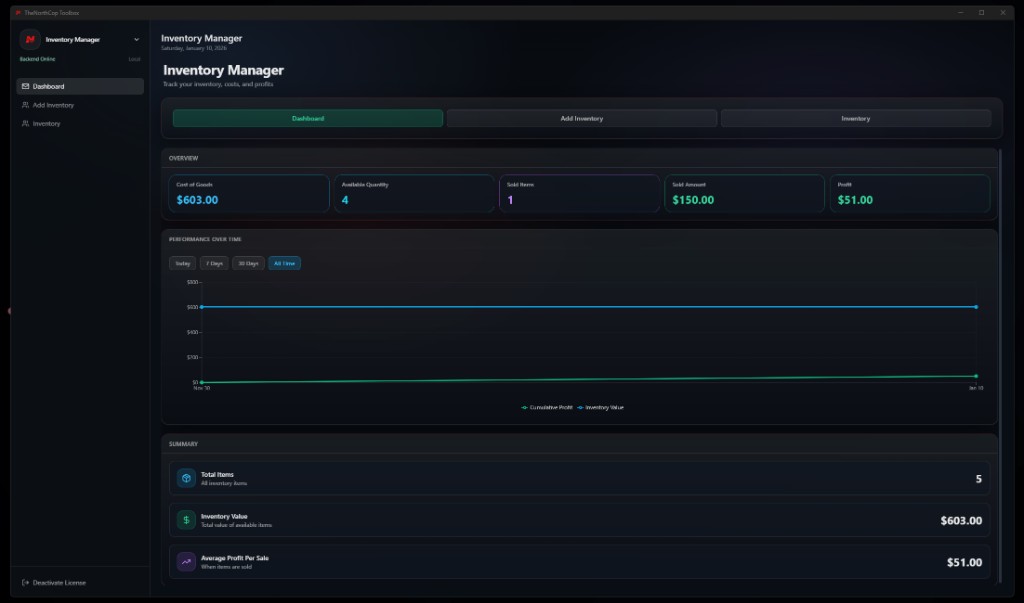
Task: Click the Dashboard envelope icon in sidebar
Action: pyautogui.click(x=25, y=86)
